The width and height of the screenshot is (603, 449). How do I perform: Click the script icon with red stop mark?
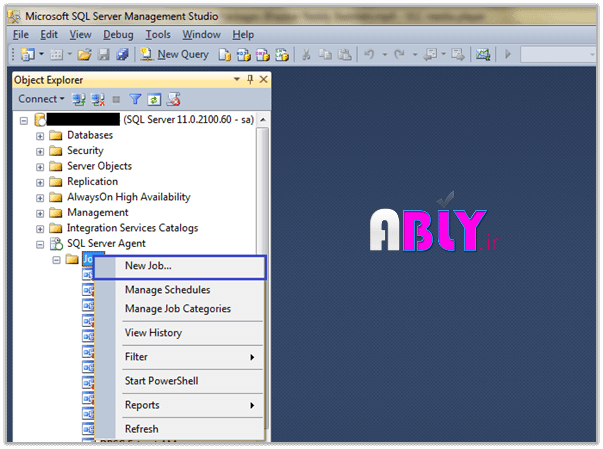[173, 100]
